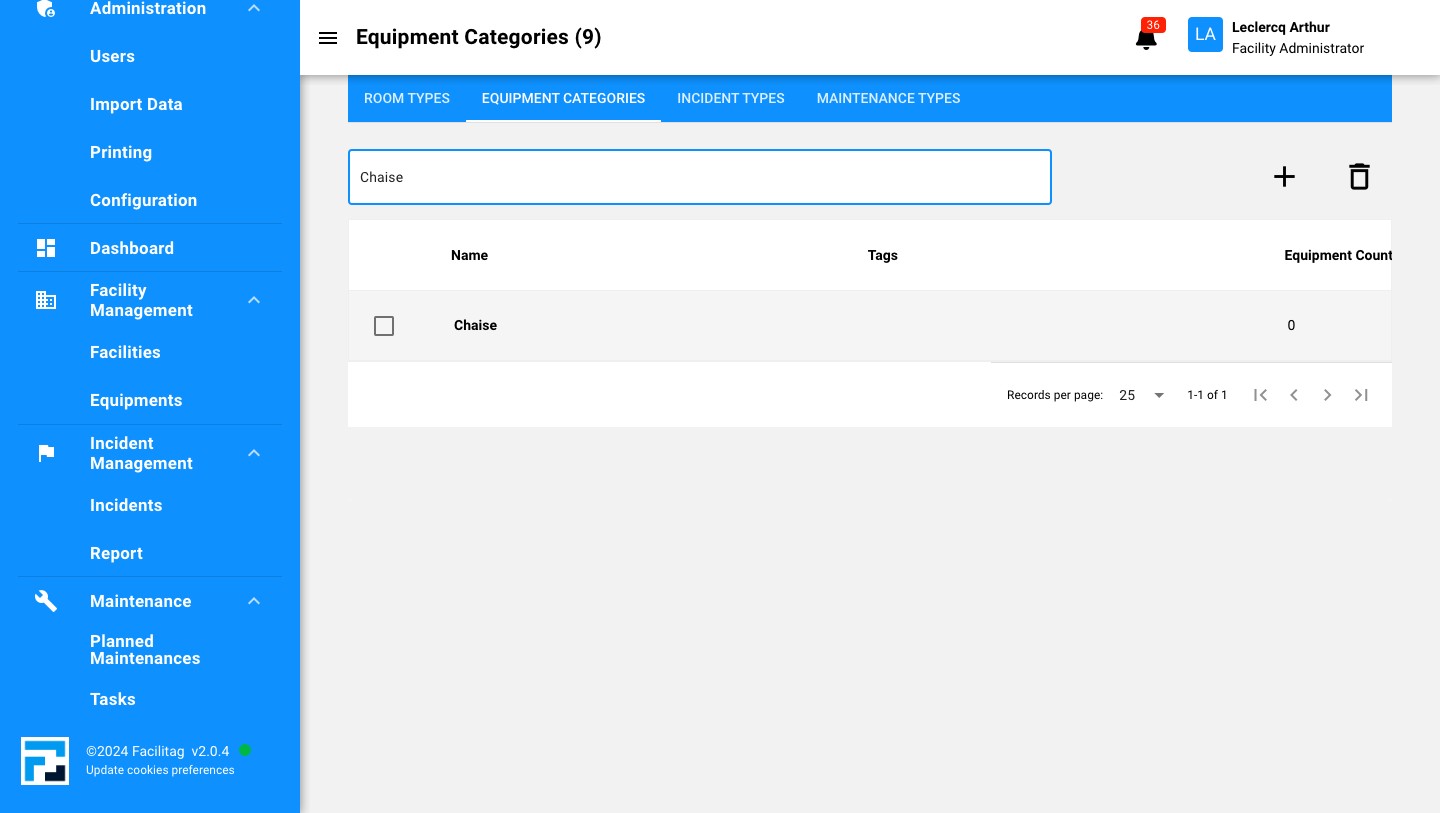Click Update cookies preferences
This screenshot has width=1440, height=813.
pos(160,770)
